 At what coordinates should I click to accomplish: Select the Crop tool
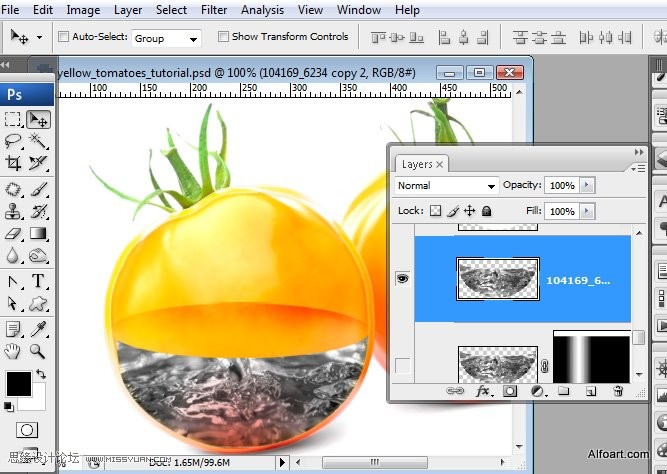coord(13,163)
